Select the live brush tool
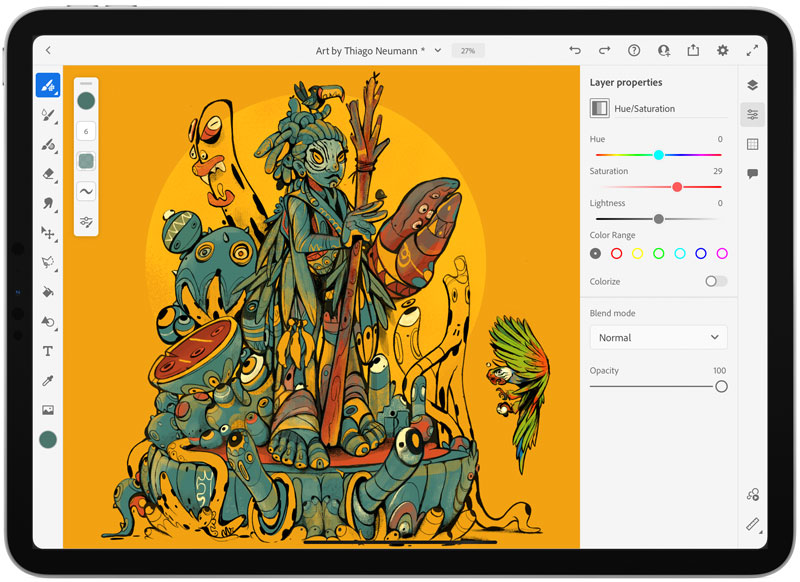Screen dimensions: 800x582 (48, 115)
